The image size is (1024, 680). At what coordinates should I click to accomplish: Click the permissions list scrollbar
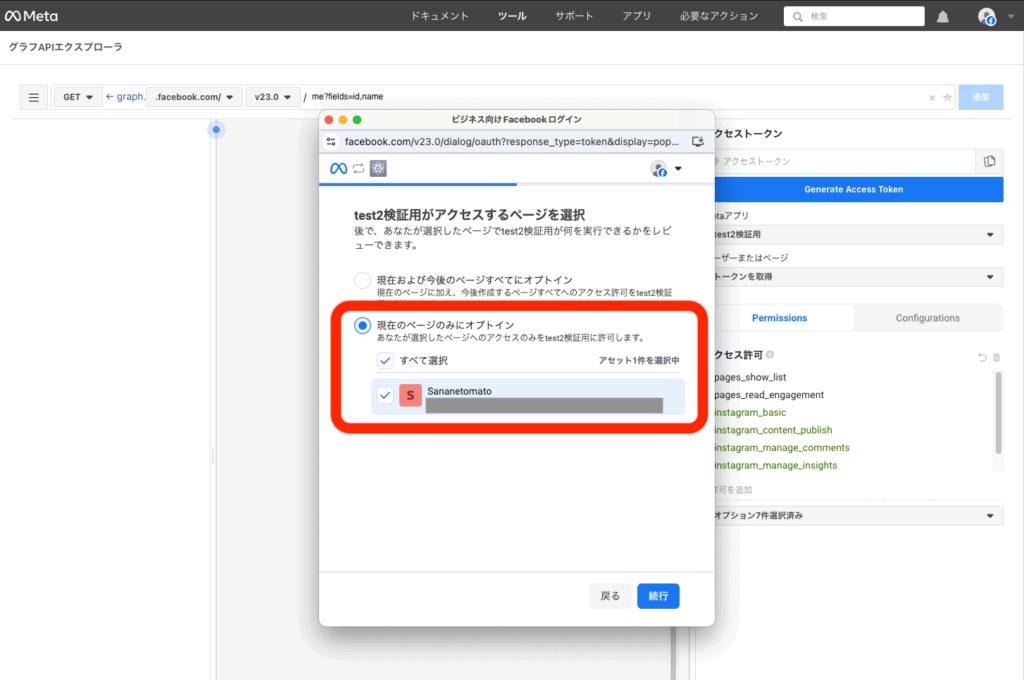[998, 413]
